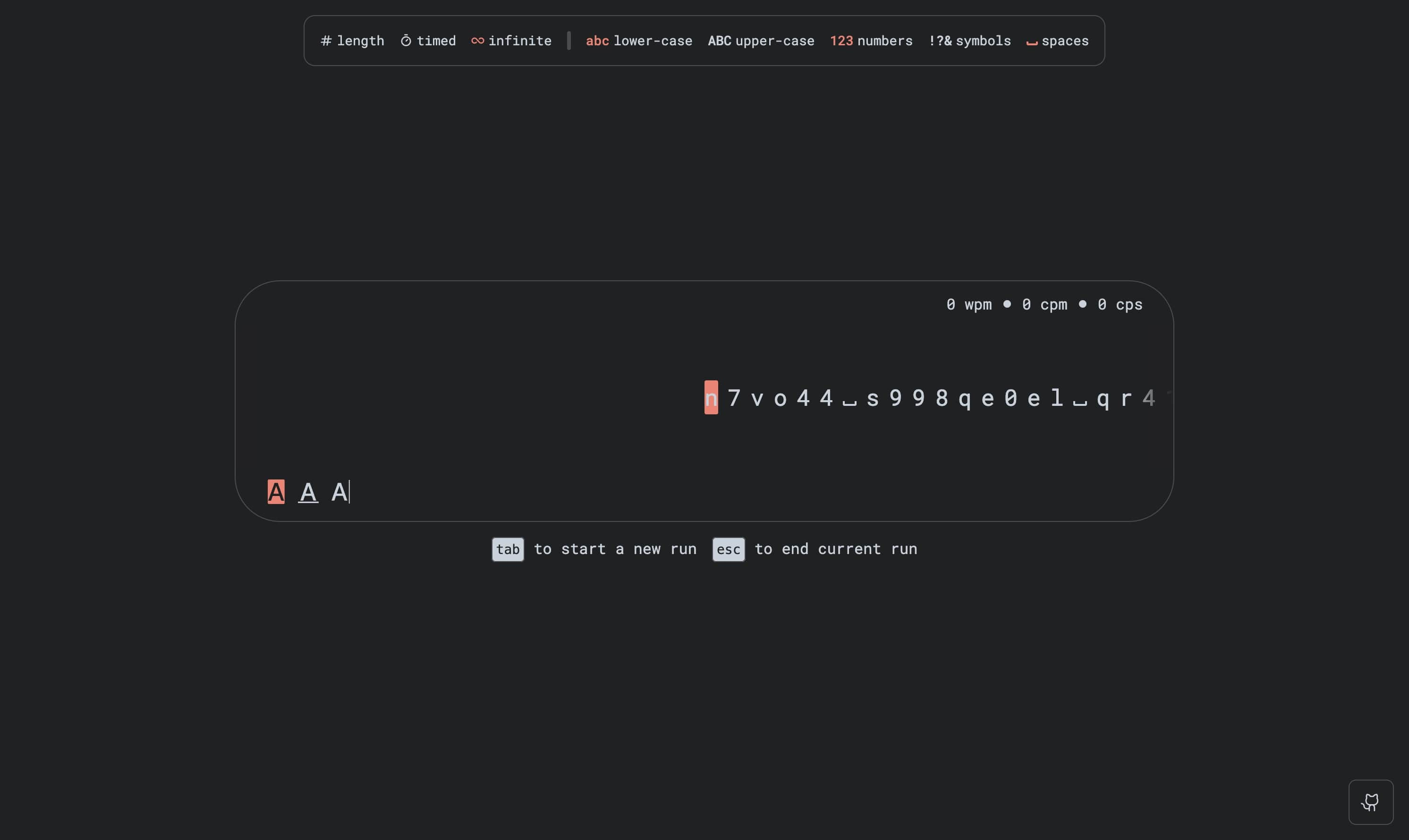This screenshot has width=1409, height=840.
Task: Select the medium font size A
Action: 308,493
